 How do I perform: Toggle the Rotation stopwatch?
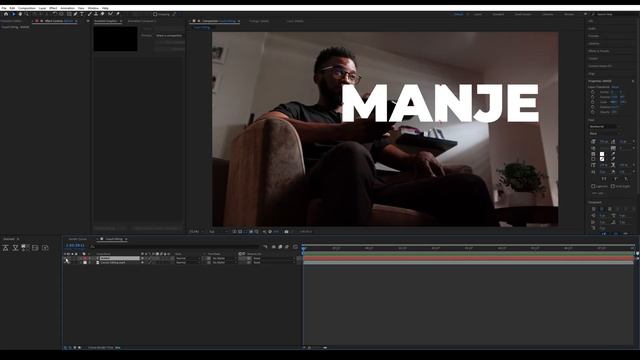pos(593,107)
